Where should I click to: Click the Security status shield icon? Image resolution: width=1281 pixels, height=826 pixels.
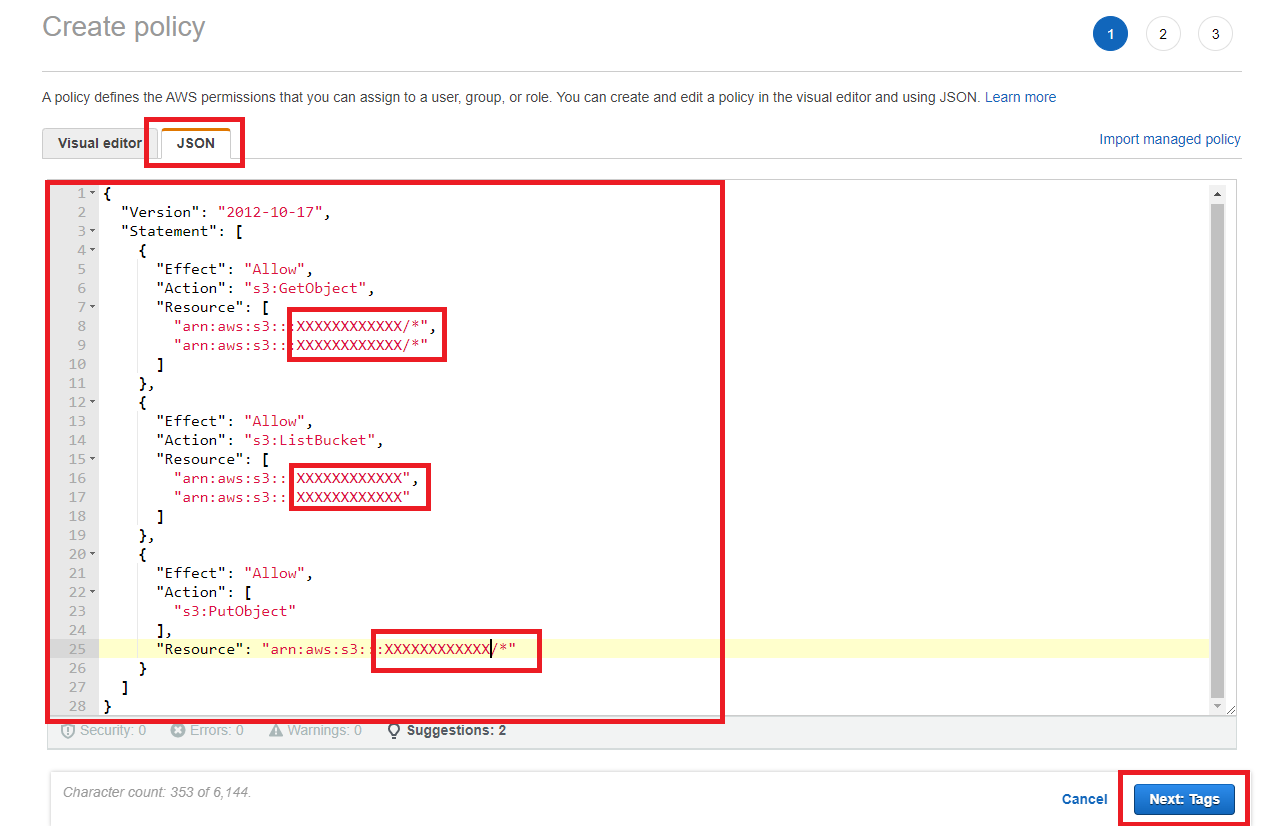click(68, 731)
